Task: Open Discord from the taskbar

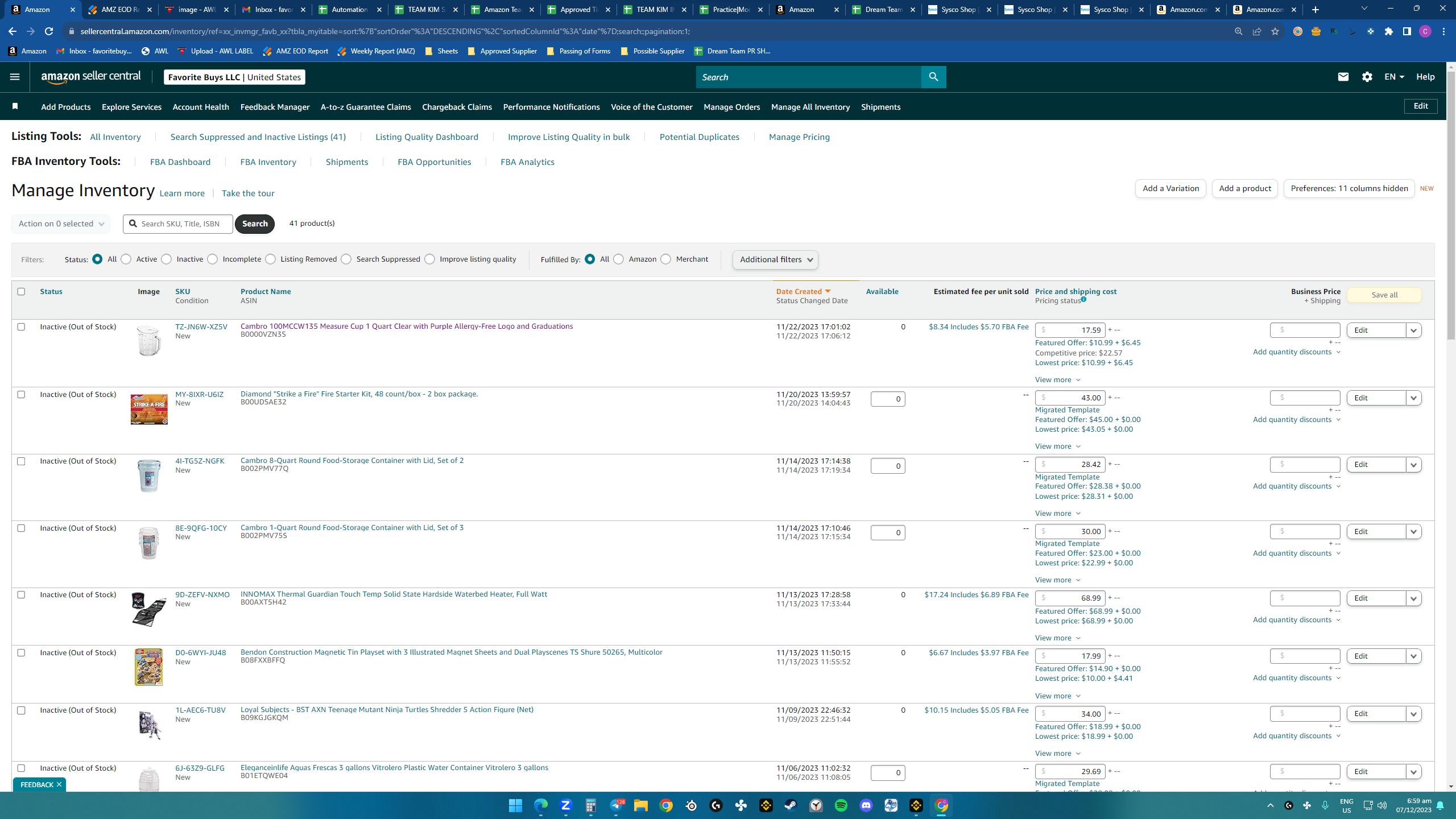Action: point(866,805)
